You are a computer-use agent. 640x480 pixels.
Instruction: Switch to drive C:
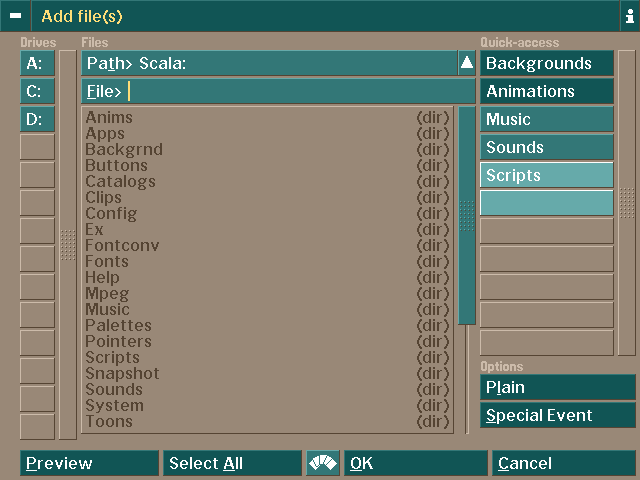pyautogui.click(x=37, y=91)
